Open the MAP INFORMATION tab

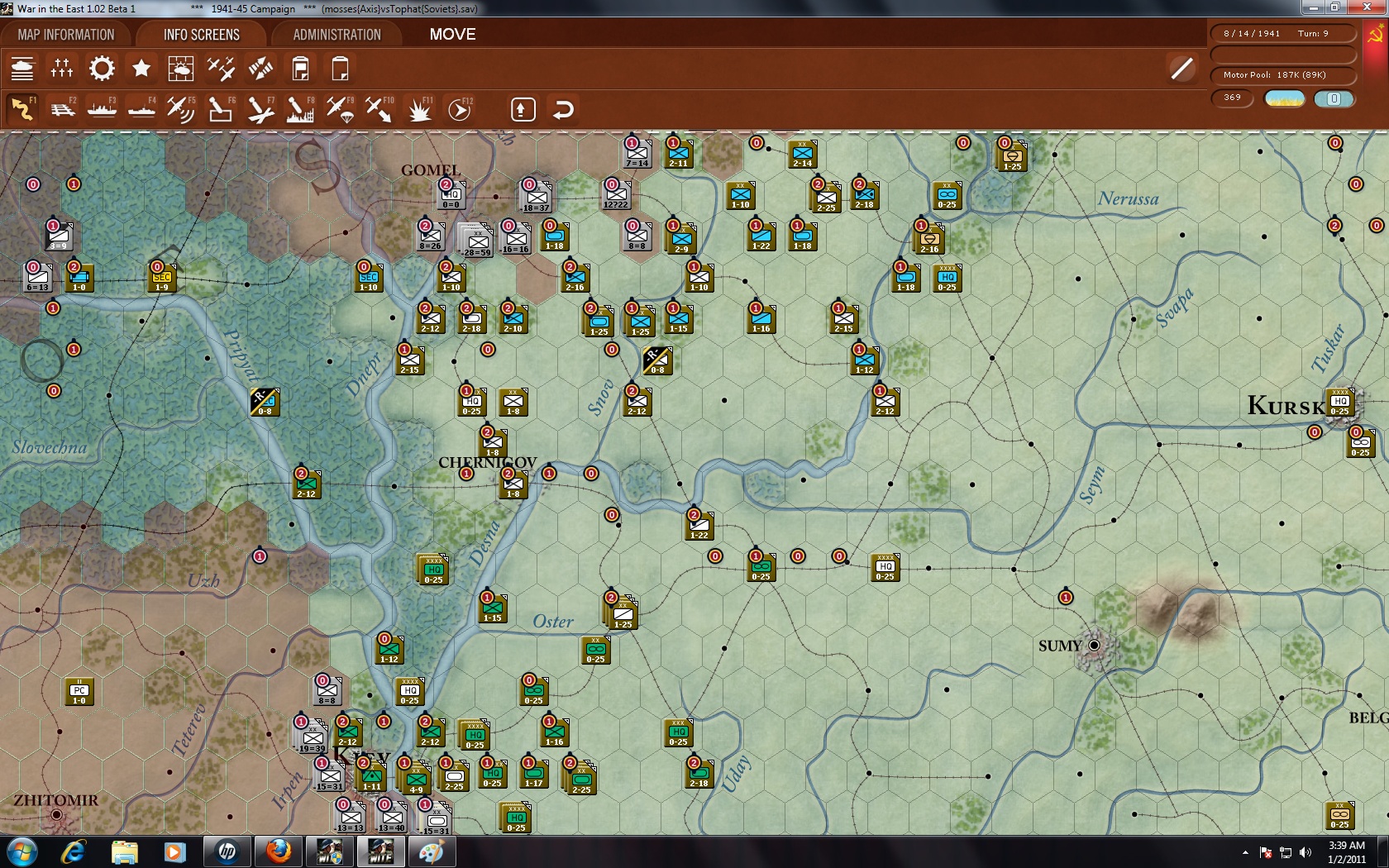[x=68, y=34]
